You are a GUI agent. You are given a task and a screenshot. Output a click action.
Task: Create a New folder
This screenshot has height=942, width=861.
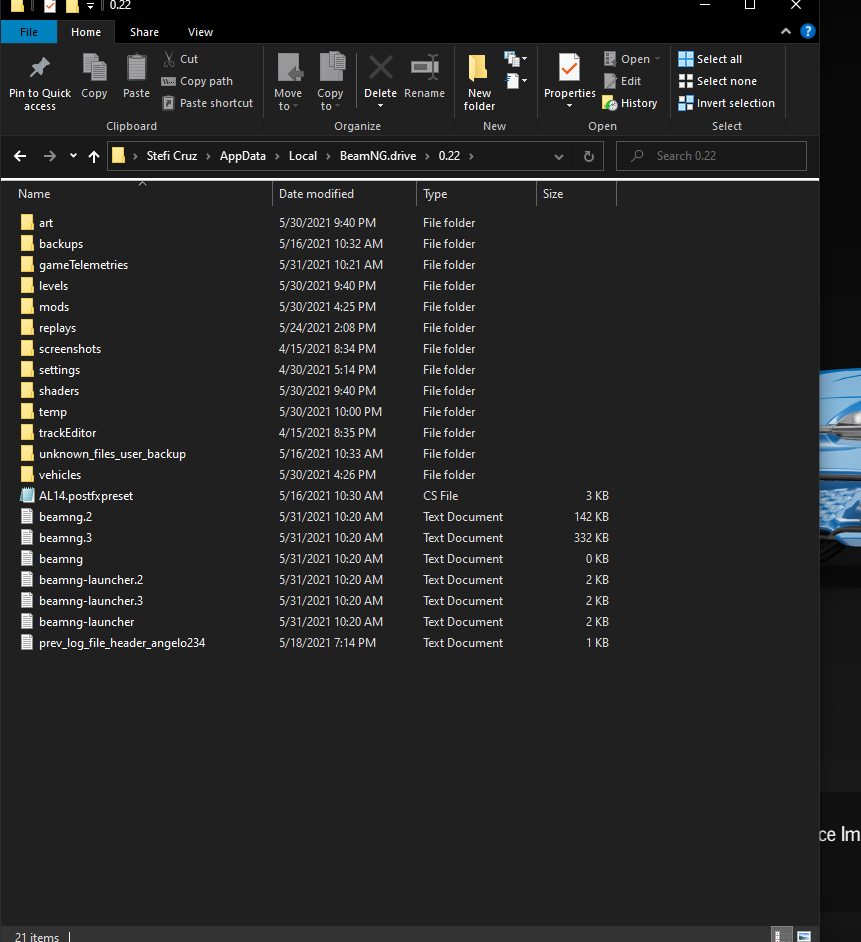coord(479,82)
